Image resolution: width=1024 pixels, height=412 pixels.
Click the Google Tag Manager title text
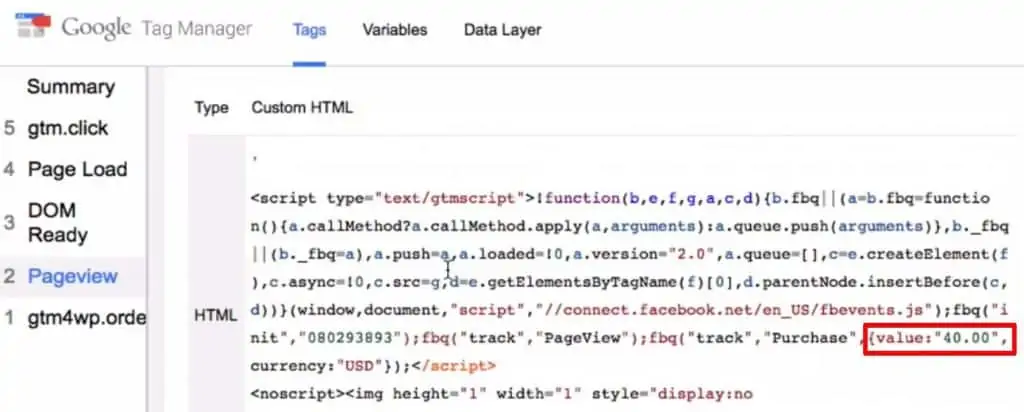(157, 29)
